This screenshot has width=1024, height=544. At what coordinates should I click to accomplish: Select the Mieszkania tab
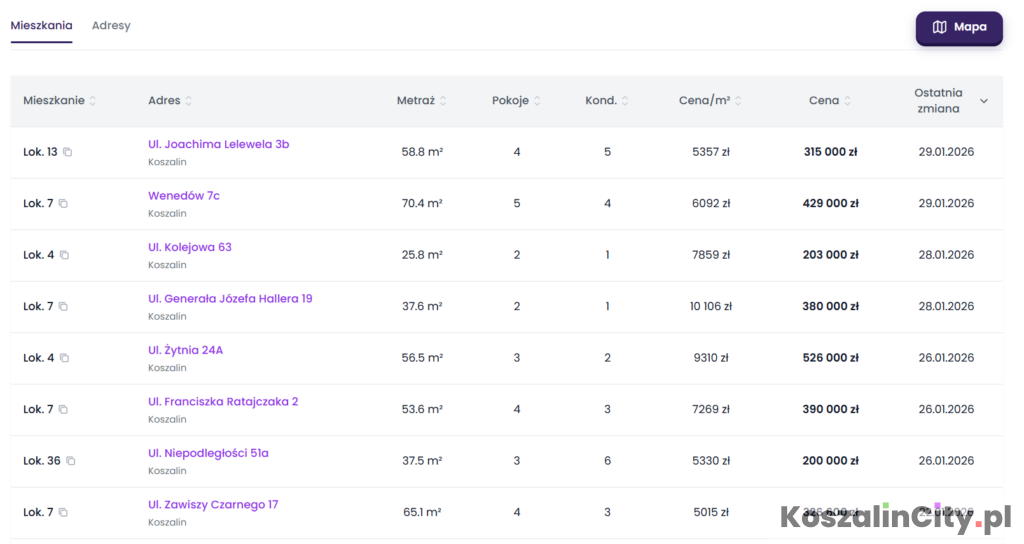[41, 26]
